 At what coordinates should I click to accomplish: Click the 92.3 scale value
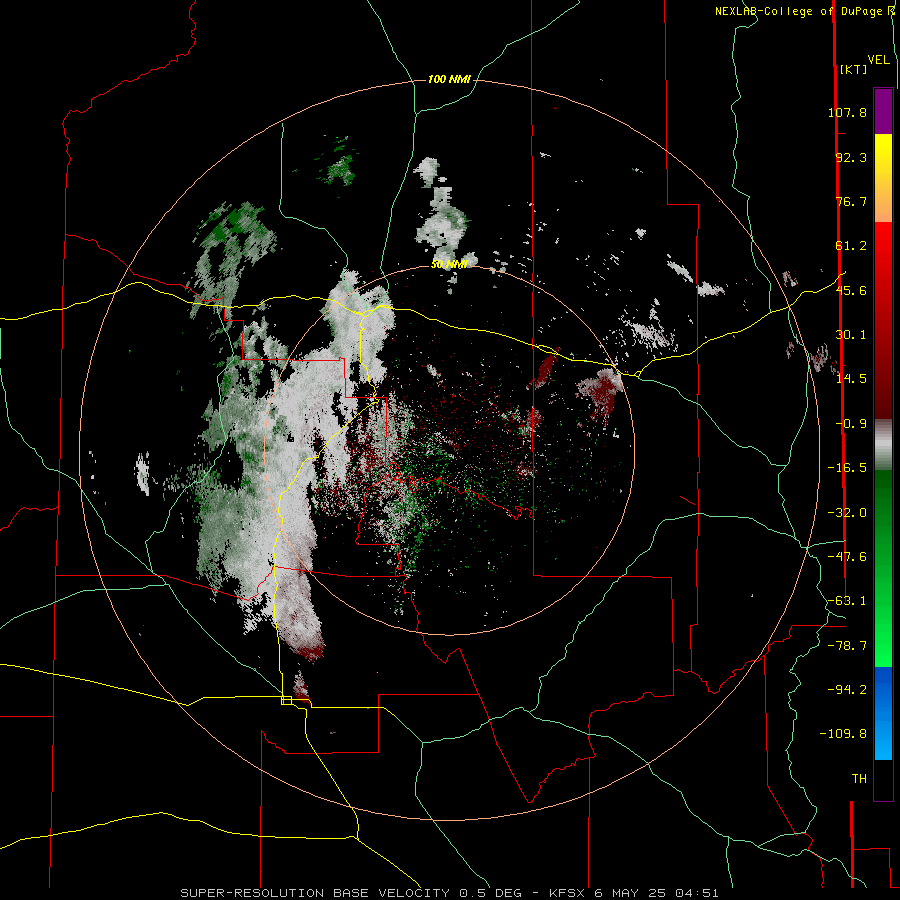851,157
